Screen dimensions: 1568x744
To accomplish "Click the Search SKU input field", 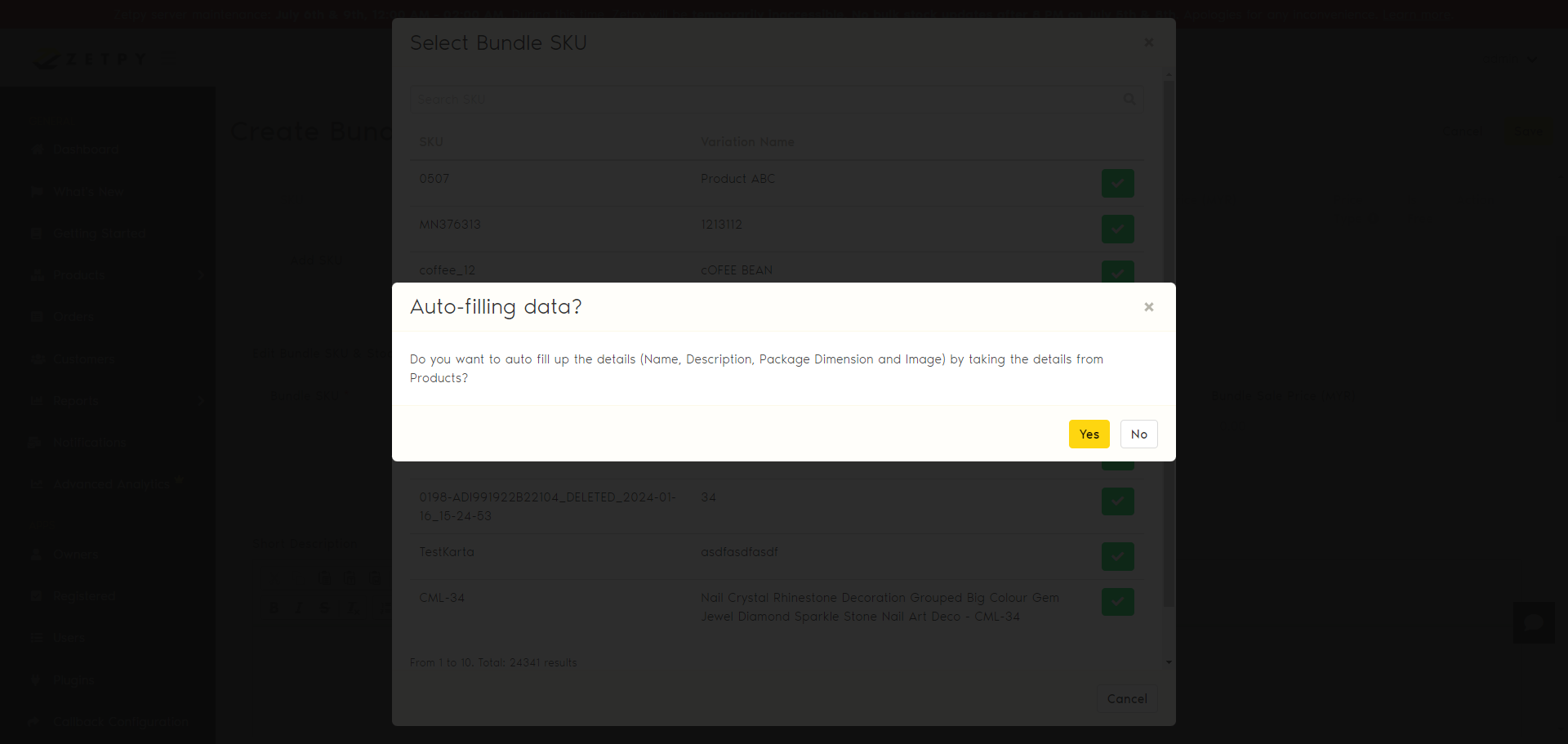I will (776, 99).
